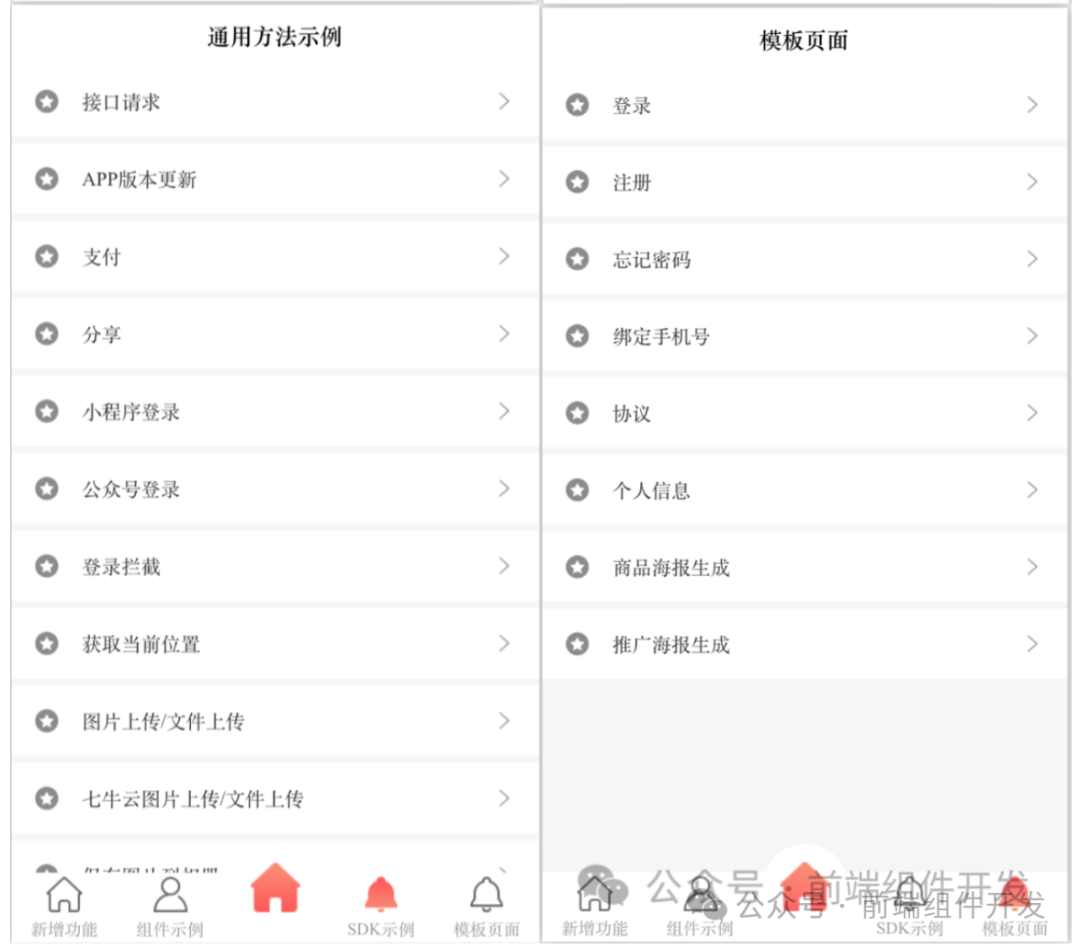Screen dimensions: 1080x948
Task: Select the 分享 list label
Action: tap(102, 335)
